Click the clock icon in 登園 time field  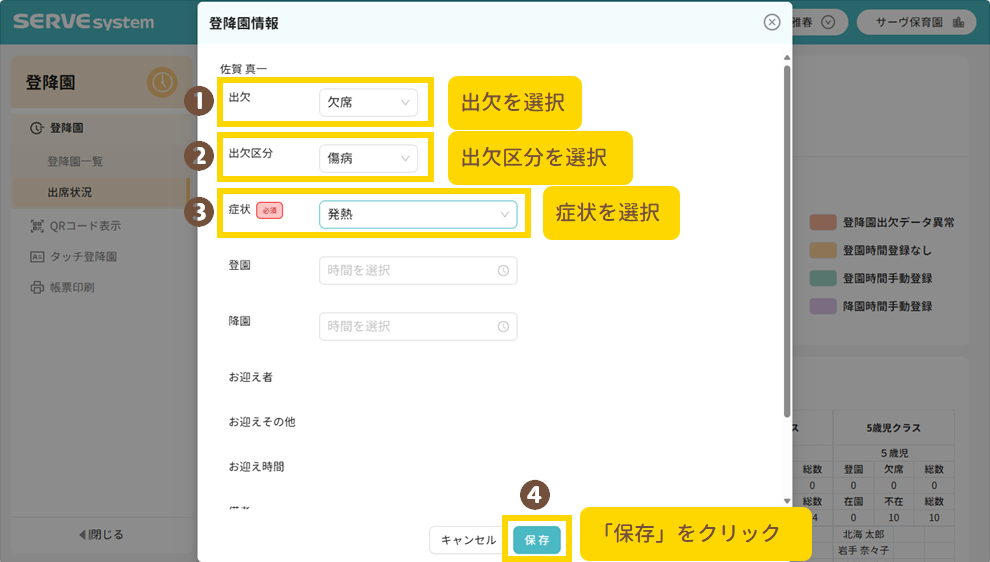click(x=503, y=271)
